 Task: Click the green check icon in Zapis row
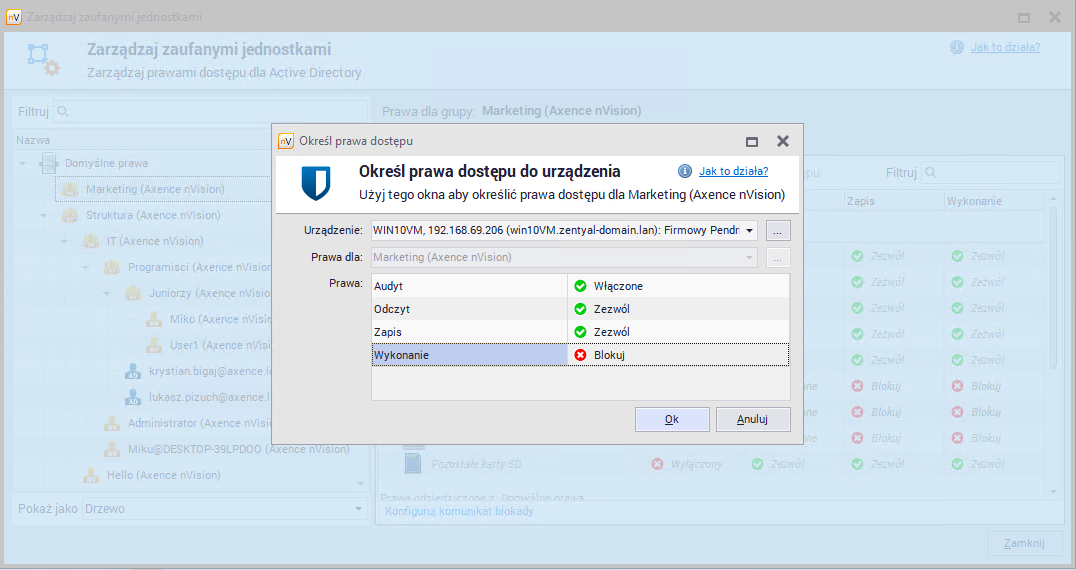coord(580,332)
